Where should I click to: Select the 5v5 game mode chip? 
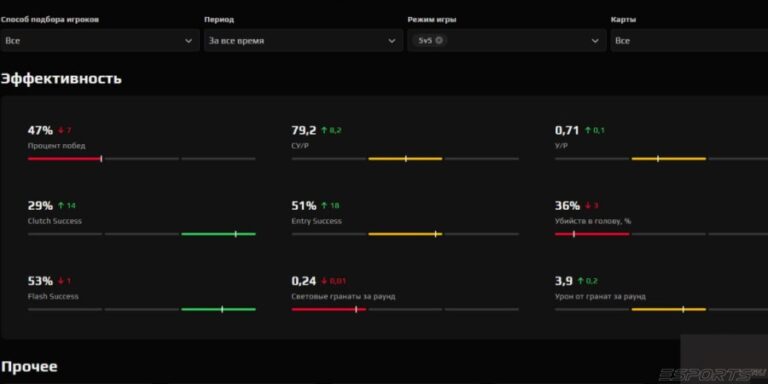430,40
